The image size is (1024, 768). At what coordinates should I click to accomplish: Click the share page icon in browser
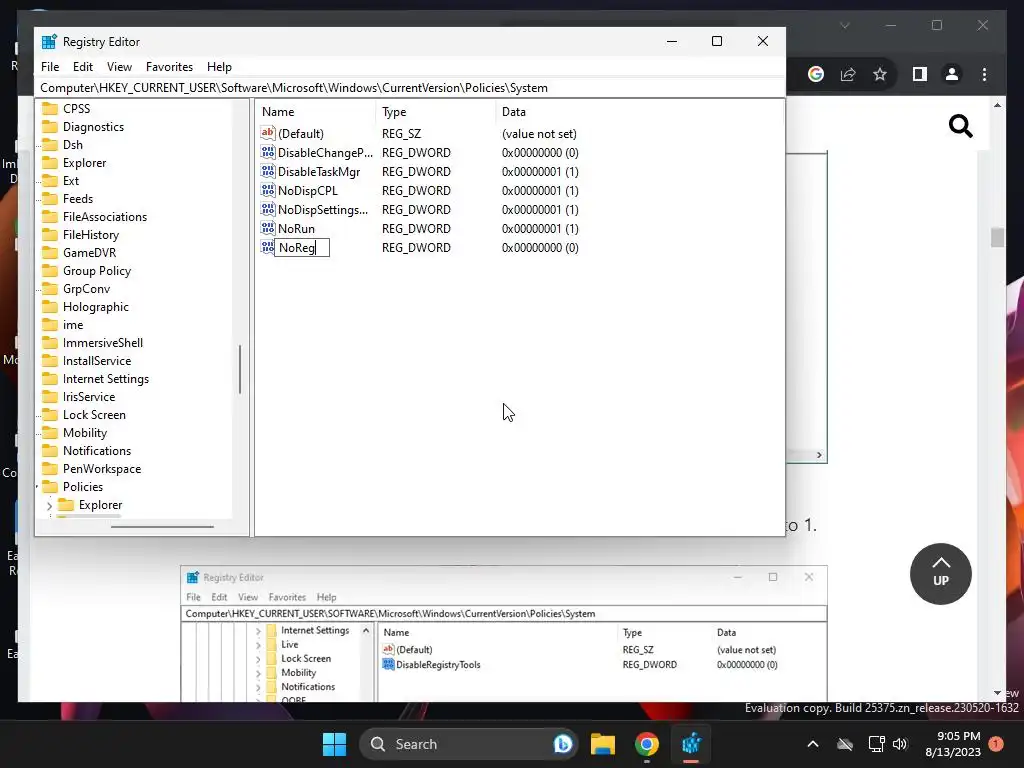click(848, 74)
